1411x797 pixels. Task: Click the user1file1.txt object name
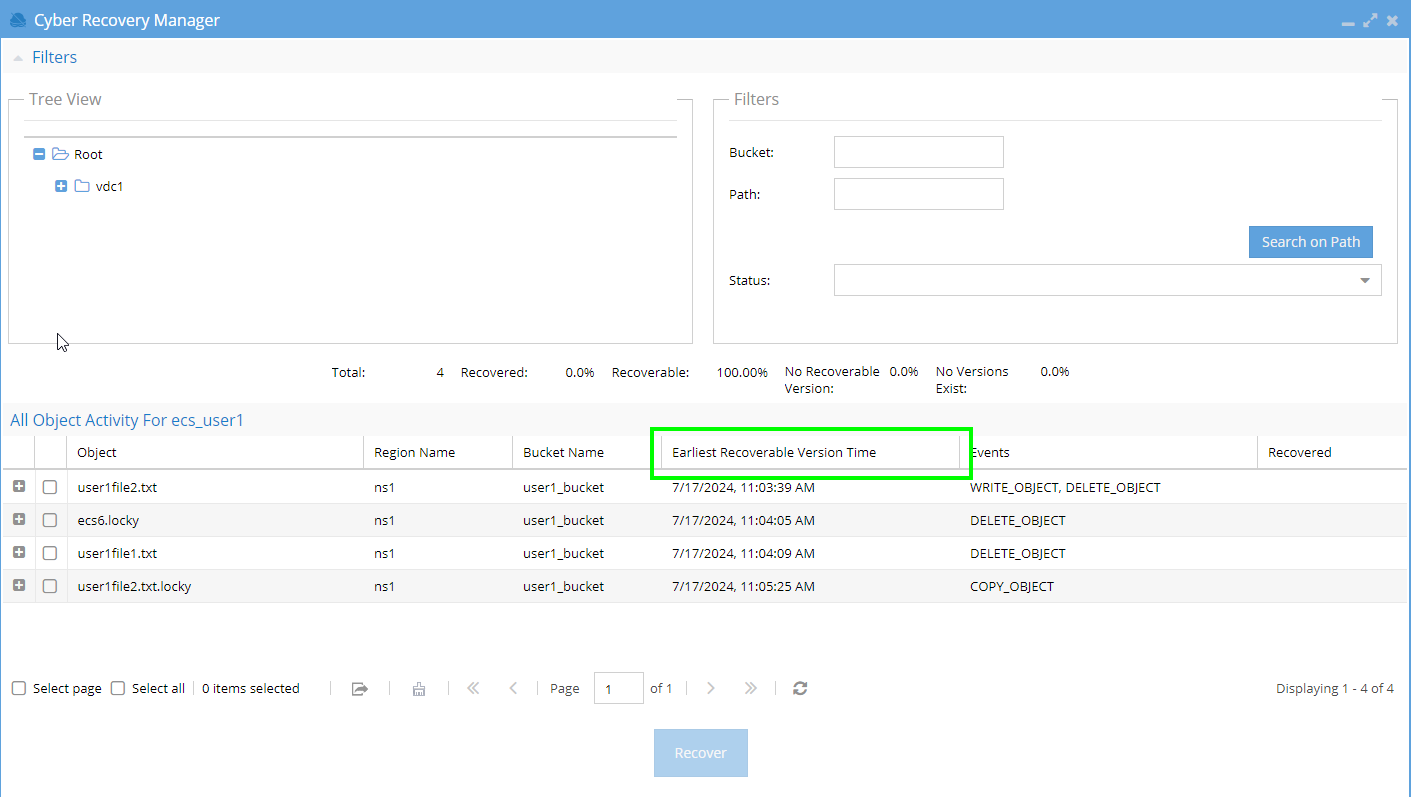tap(117, 554)
